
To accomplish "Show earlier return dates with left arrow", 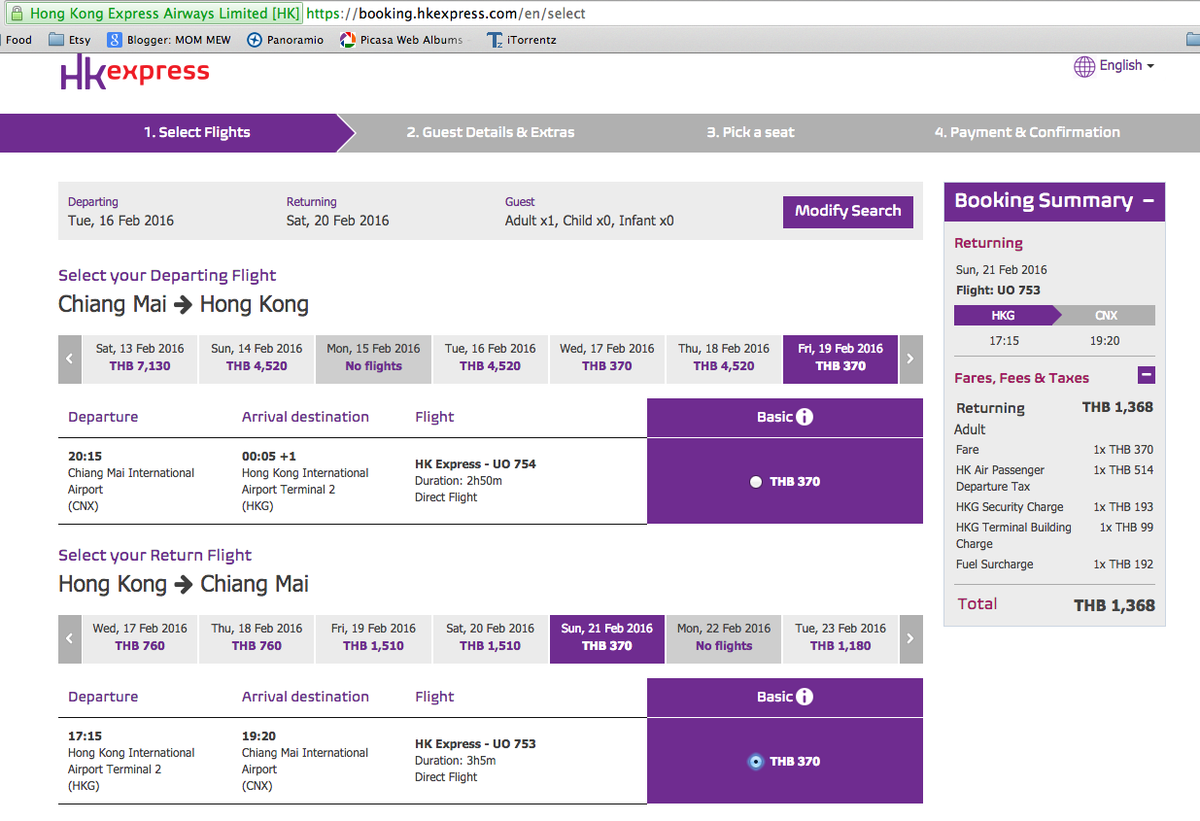I will click(x=69, y=639).
